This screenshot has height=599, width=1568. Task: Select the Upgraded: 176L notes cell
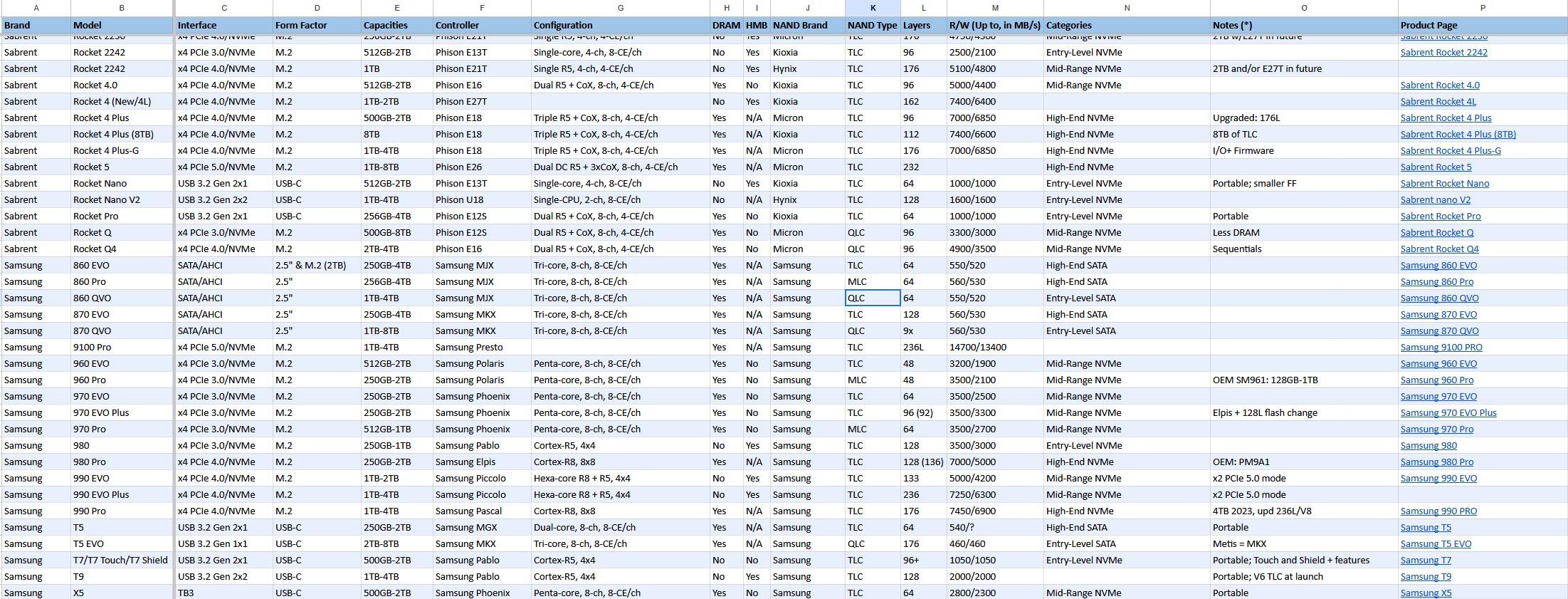coord(1304,118)
